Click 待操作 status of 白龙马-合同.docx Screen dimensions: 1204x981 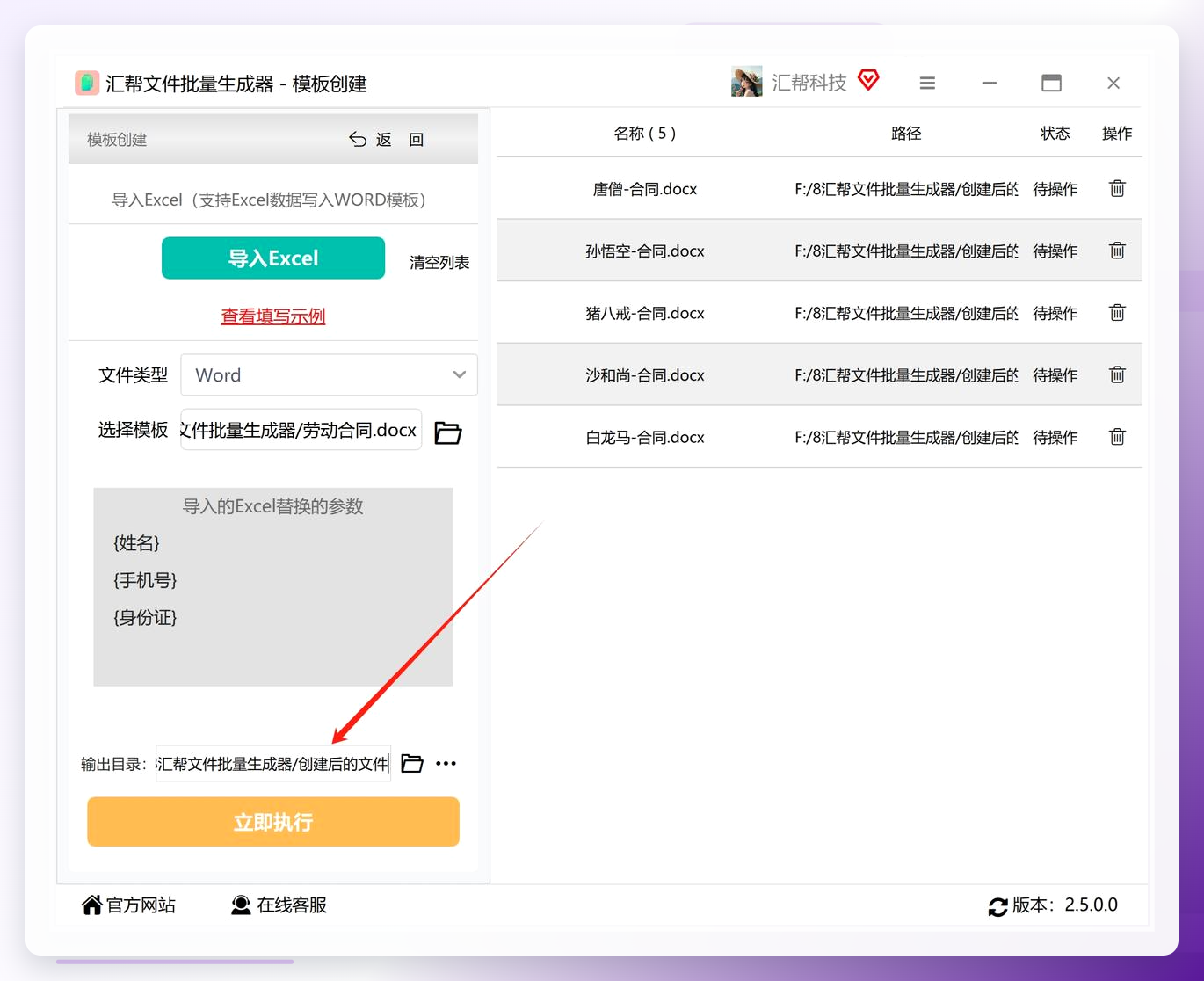[1055, 437]
